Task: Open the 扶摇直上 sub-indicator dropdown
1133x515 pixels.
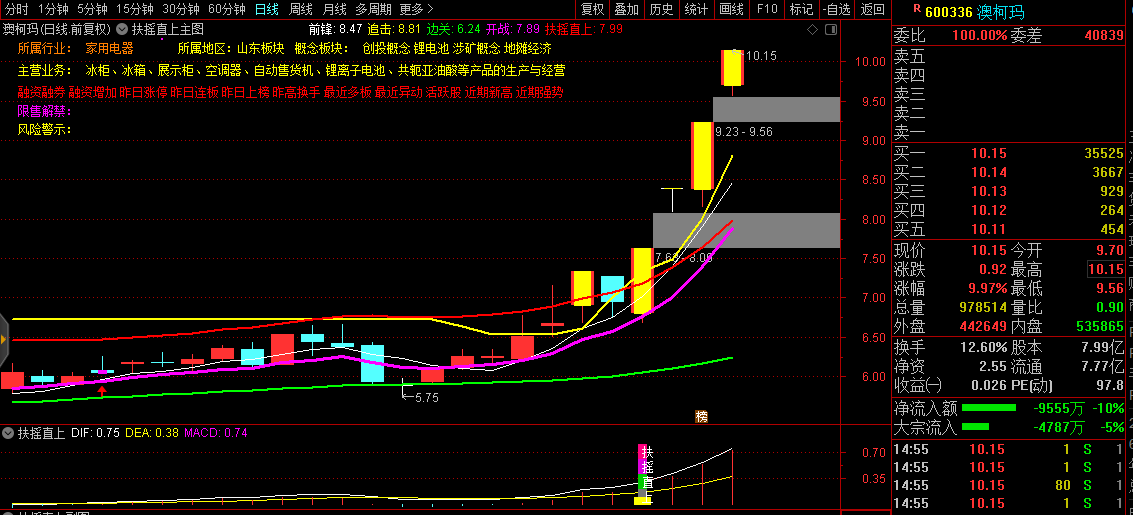Action: point(8,434)
